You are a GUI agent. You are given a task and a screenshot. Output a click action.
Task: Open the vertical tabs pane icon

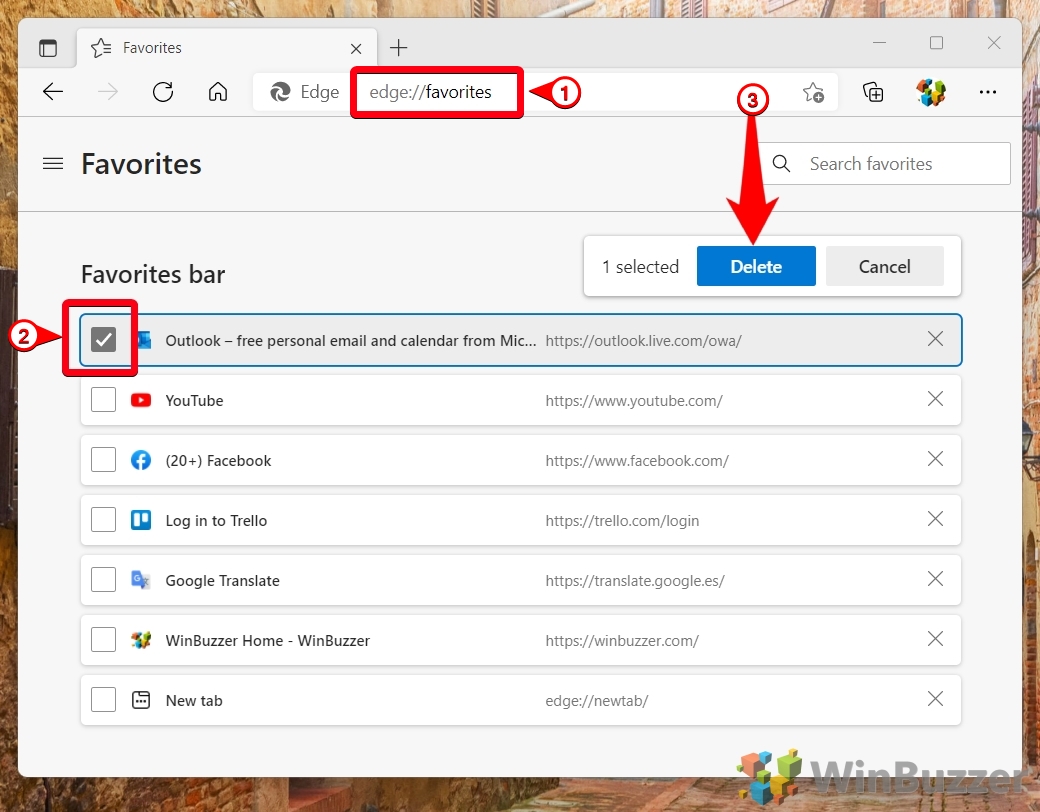[48, 48]
